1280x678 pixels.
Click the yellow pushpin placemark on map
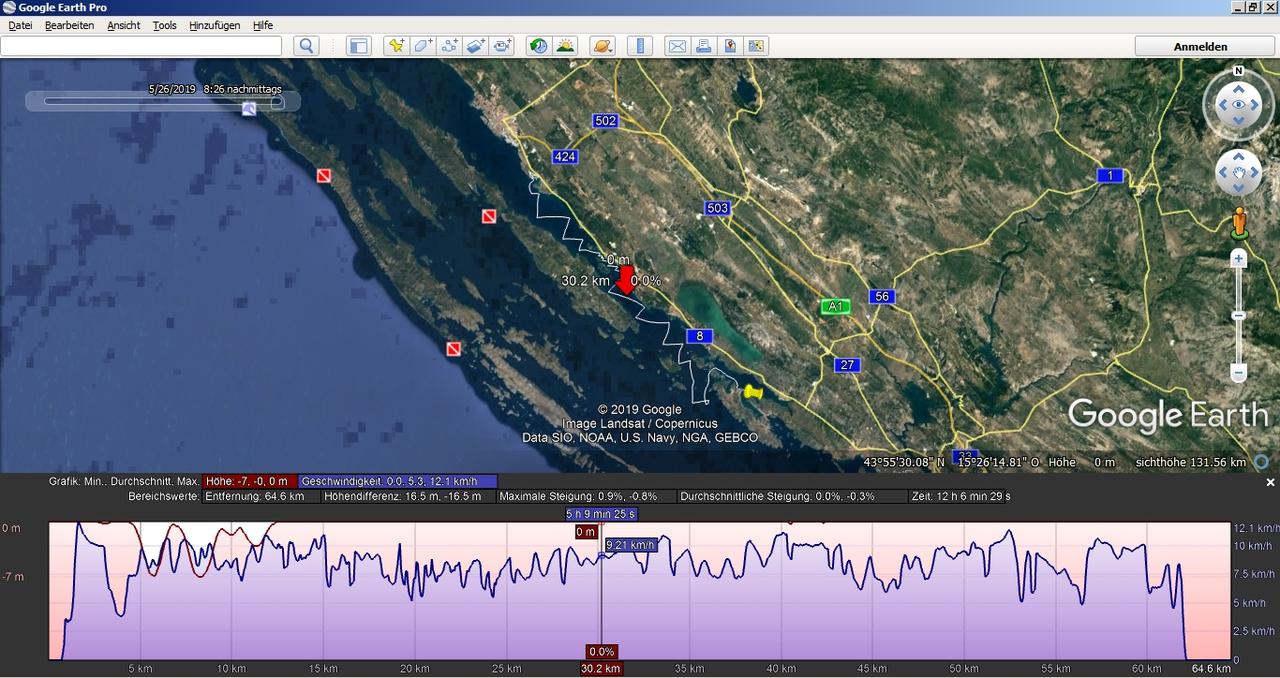753,392
